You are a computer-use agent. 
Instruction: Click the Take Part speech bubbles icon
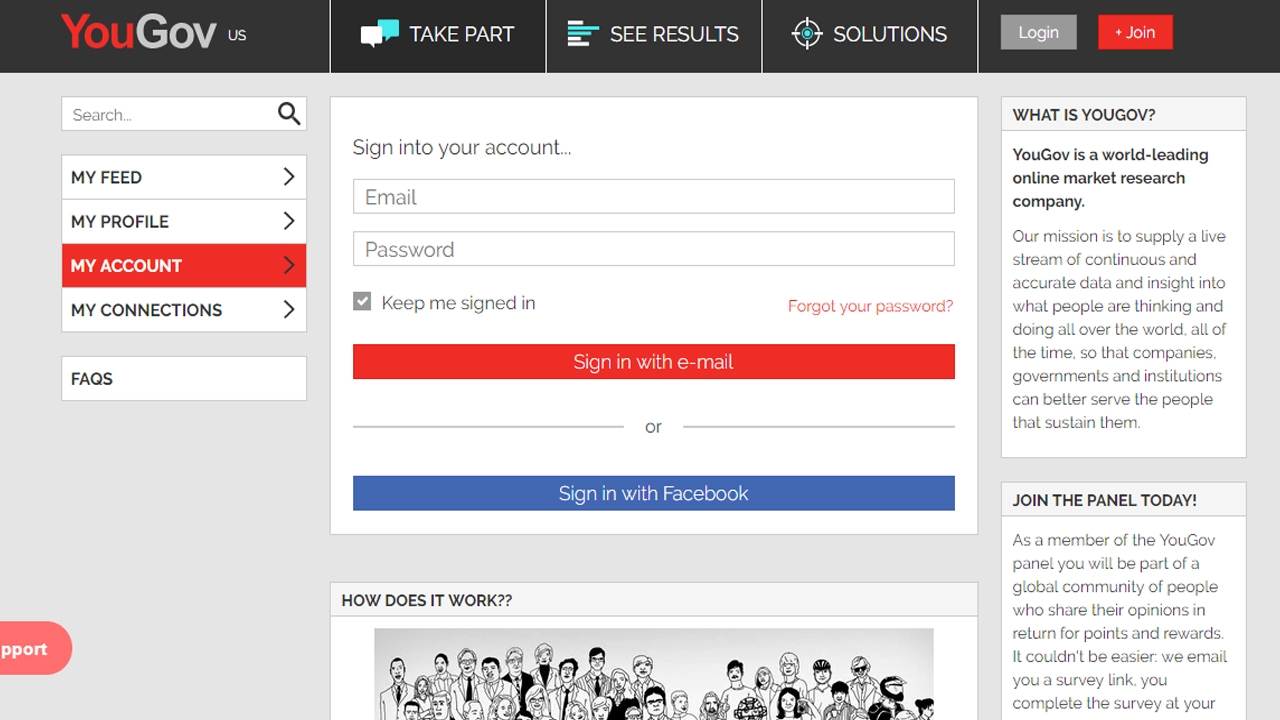tap(380, 34)
